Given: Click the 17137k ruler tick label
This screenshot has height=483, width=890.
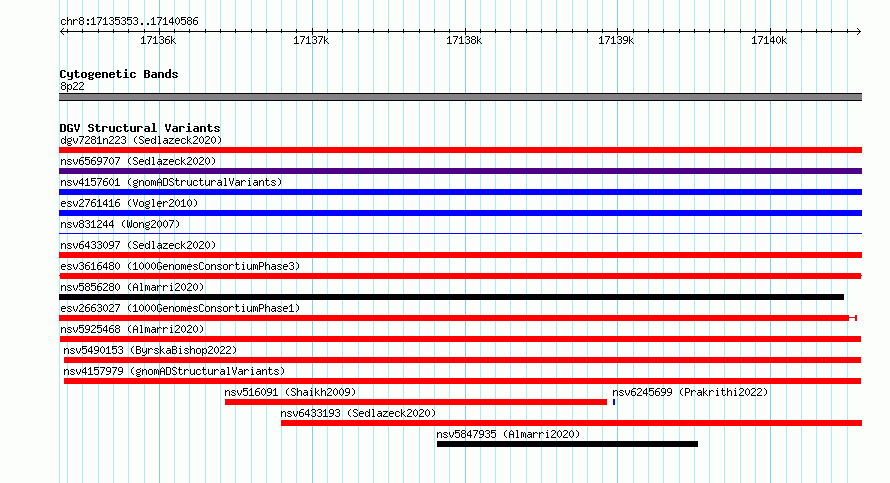Looking at the screenshot, I should click(x=311, y=40).
